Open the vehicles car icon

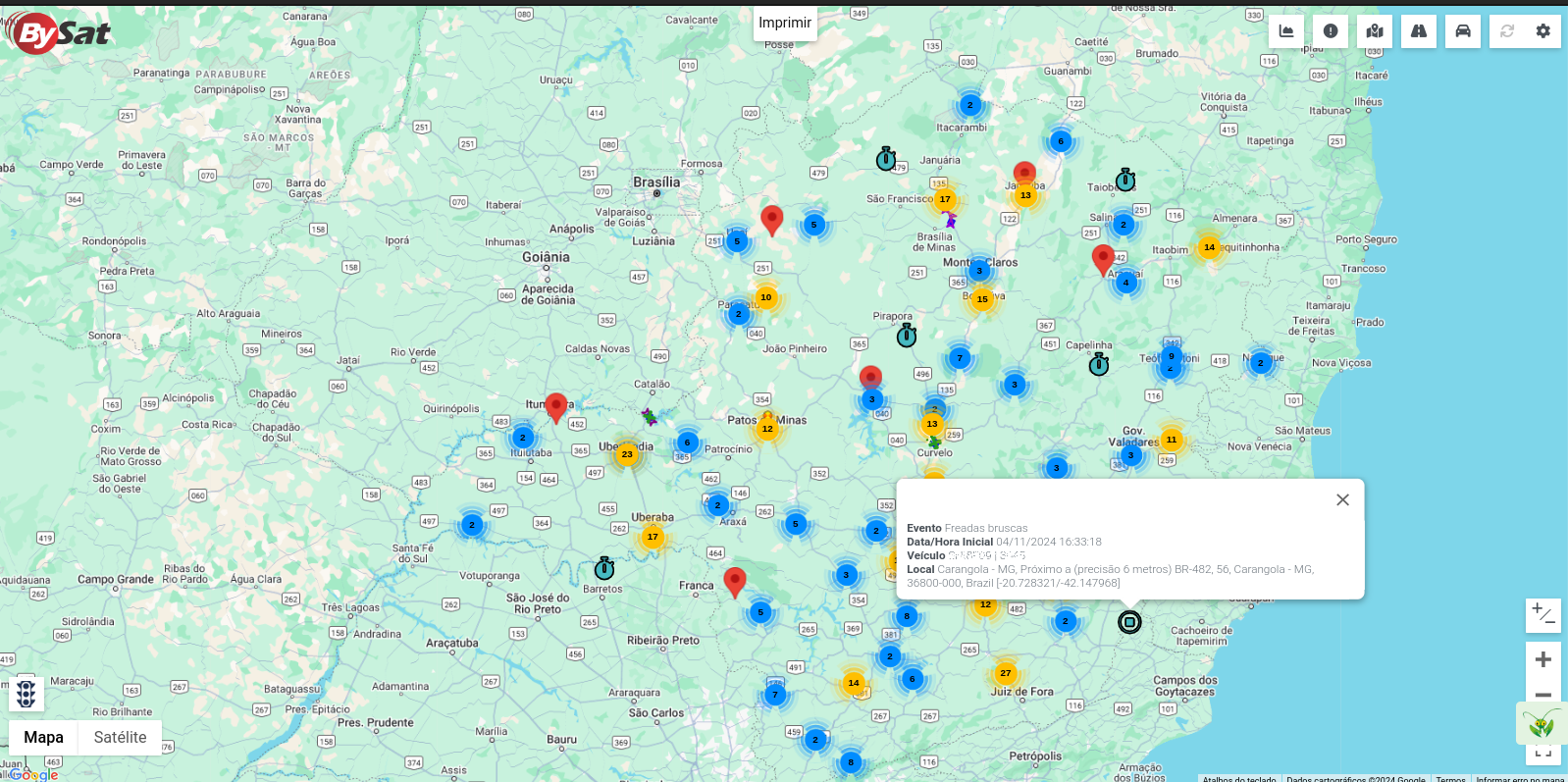coord(1463,31)
